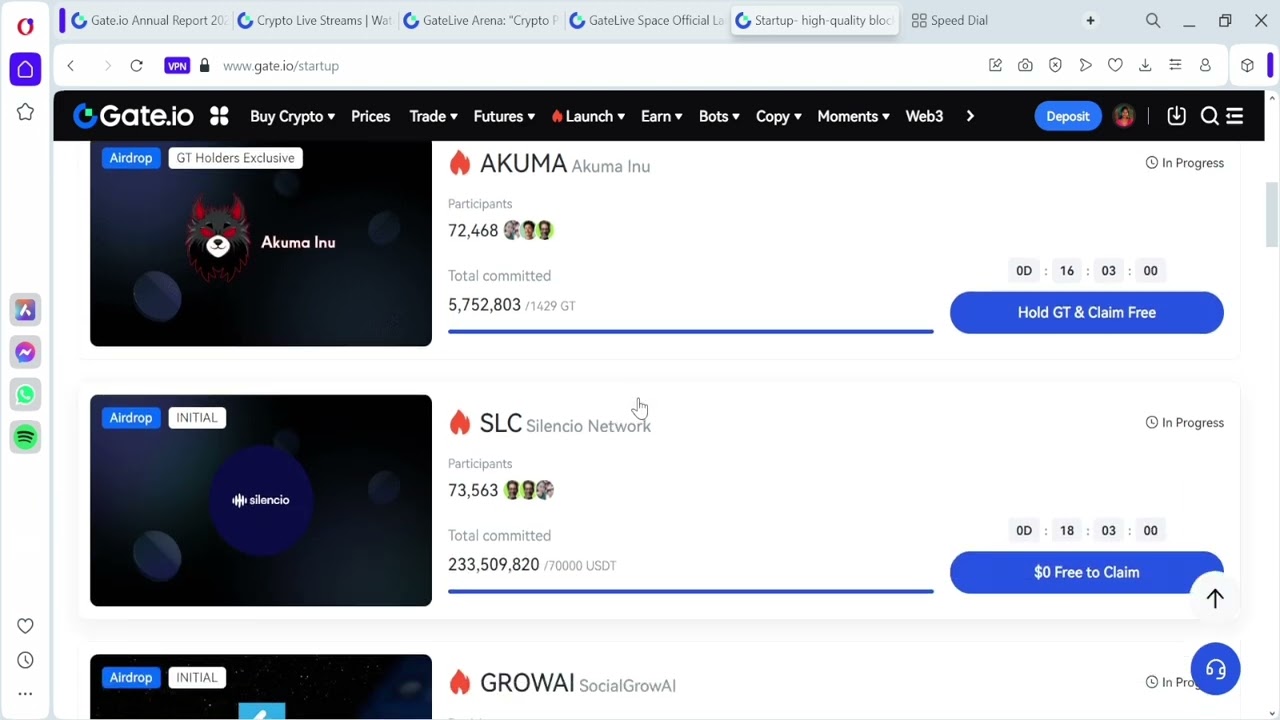Search open tabs with magnifier icon
The image size is (1280, 720).
[x=1153, y=20]
